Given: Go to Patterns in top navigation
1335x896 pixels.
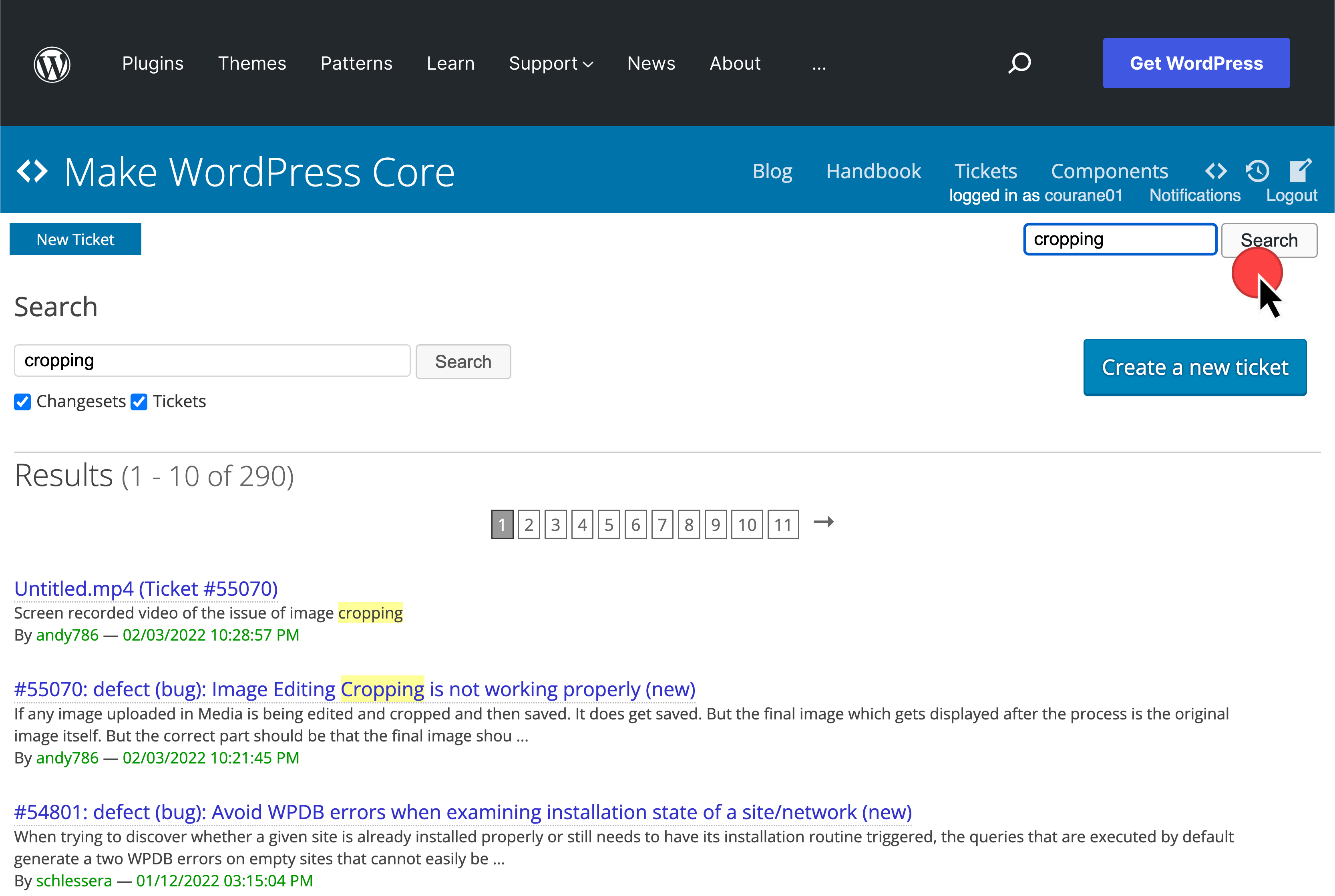Looking at the screenshot, I should (x=356, y=63).
